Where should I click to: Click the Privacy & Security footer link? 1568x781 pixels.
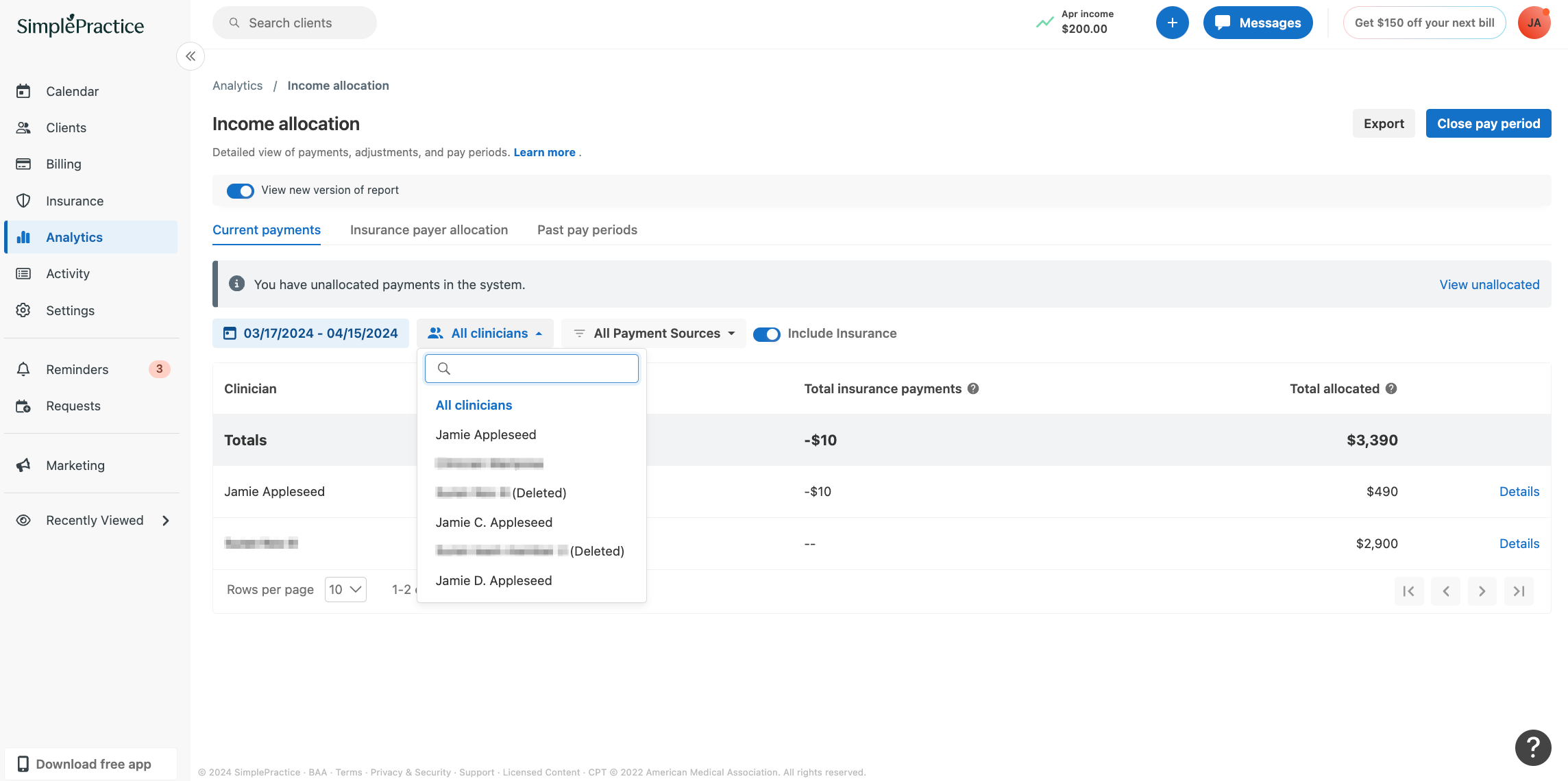[x=411, y=772]
